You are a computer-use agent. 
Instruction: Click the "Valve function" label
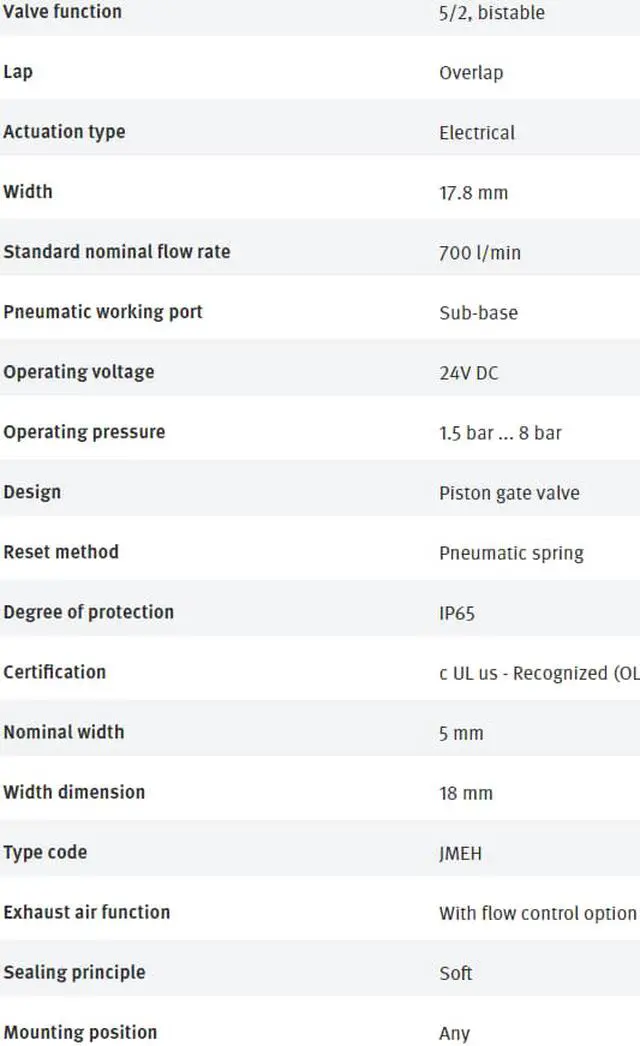[62, 12]
